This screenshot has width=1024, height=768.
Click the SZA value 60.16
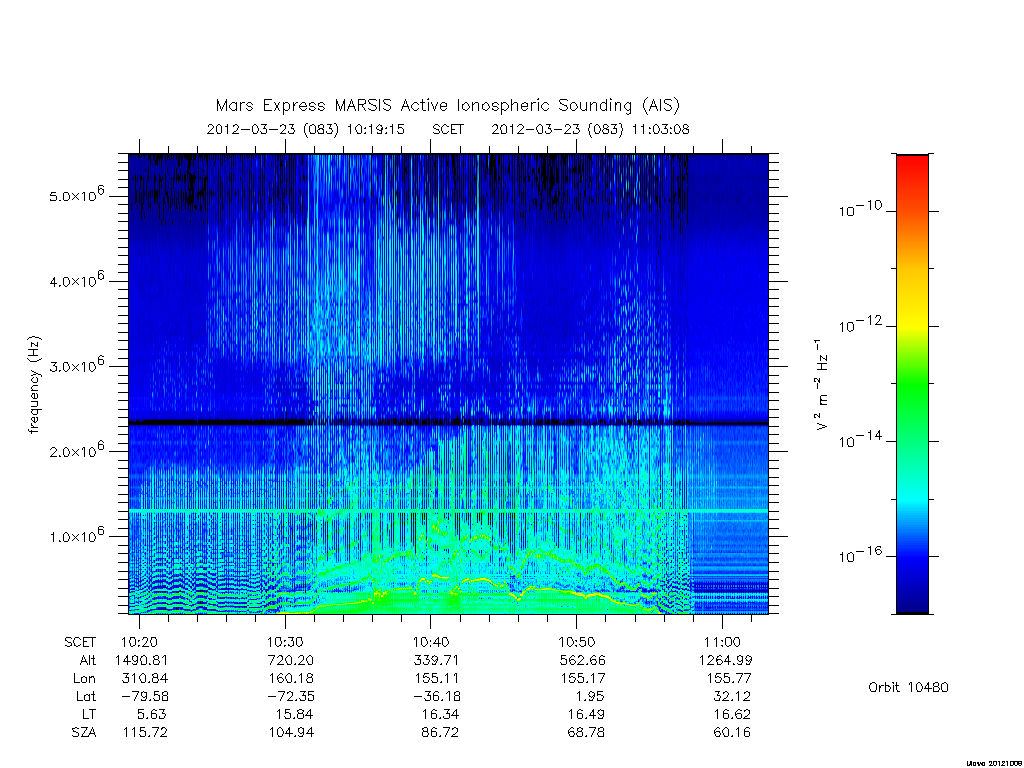click(732, 732)
